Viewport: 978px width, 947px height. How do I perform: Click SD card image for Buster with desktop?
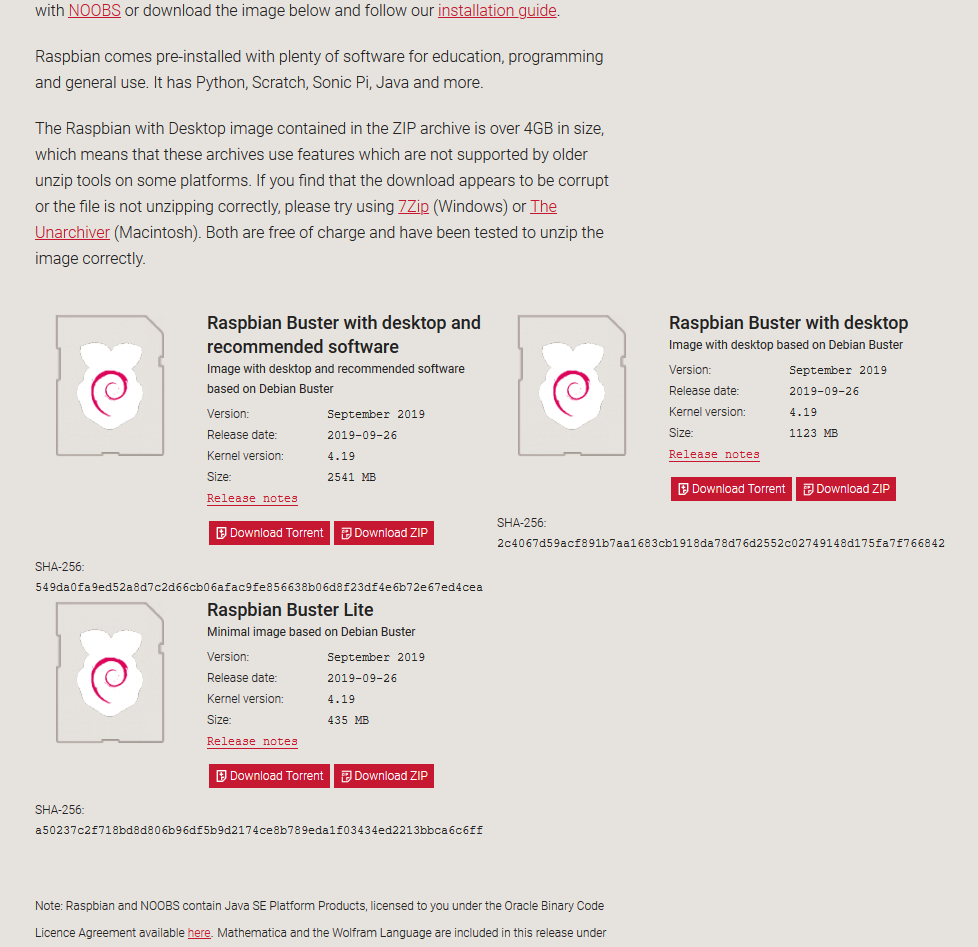[572, 386]
